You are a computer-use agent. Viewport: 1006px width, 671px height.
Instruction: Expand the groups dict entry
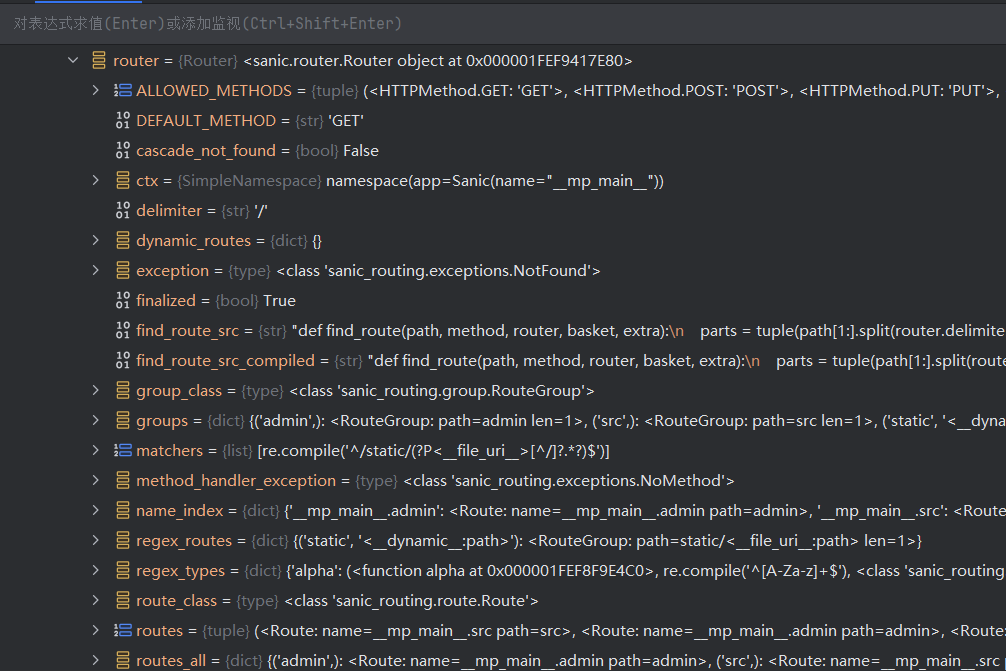pyautogui.click(x=96, y=421)
